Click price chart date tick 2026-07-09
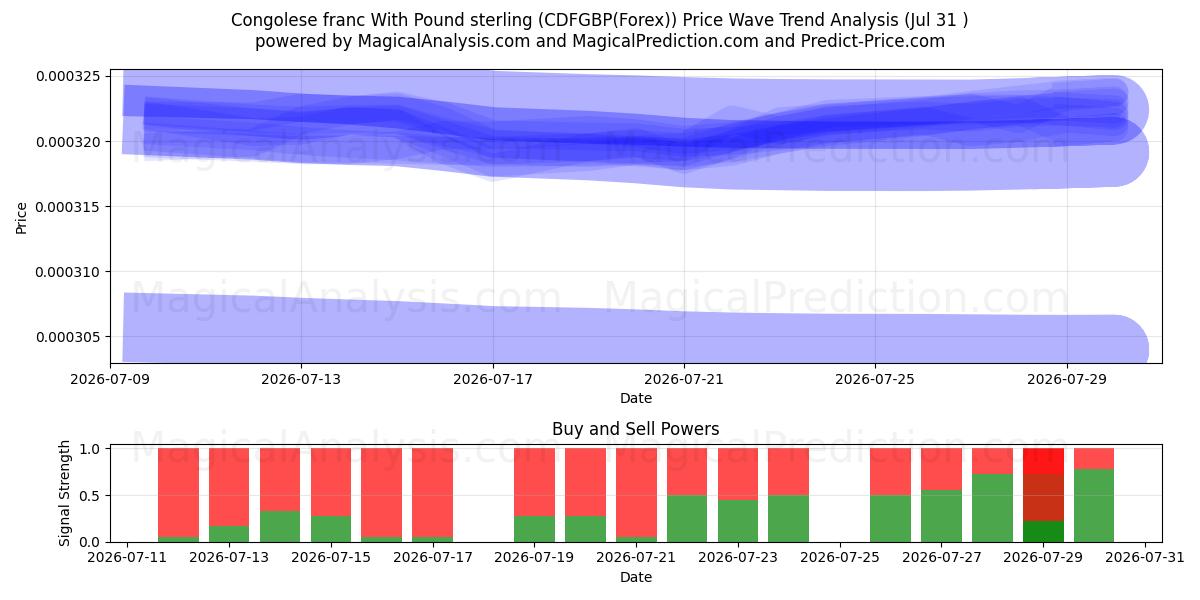 111,379
